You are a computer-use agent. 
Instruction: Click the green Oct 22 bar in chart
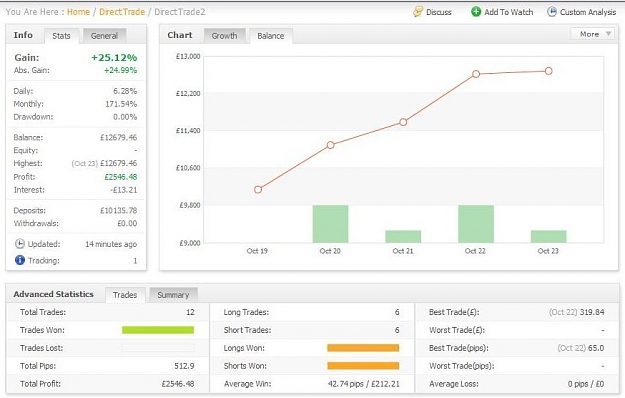point(476,224)
